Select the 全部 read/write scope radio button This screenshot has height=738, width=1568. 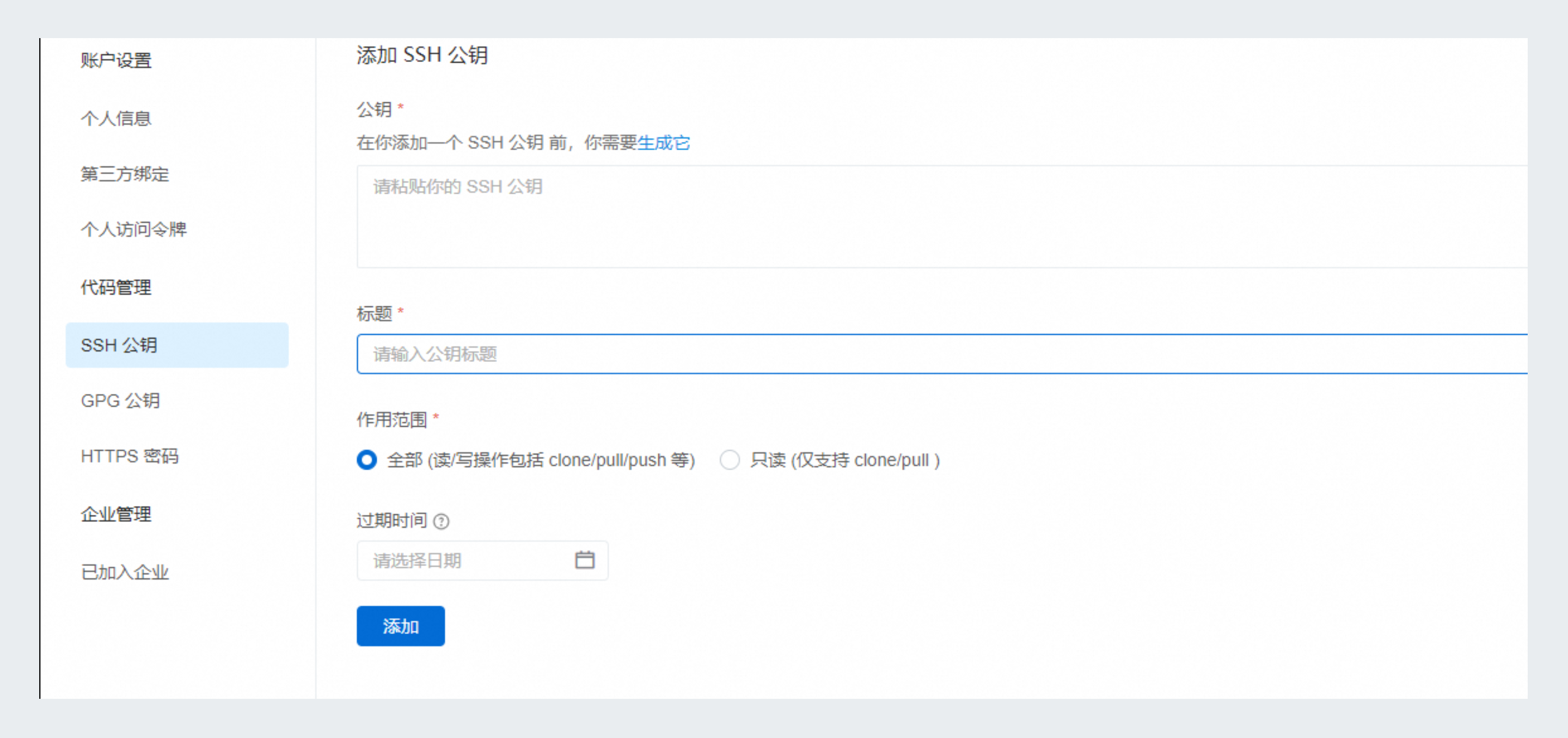click(x=367, y=460)
